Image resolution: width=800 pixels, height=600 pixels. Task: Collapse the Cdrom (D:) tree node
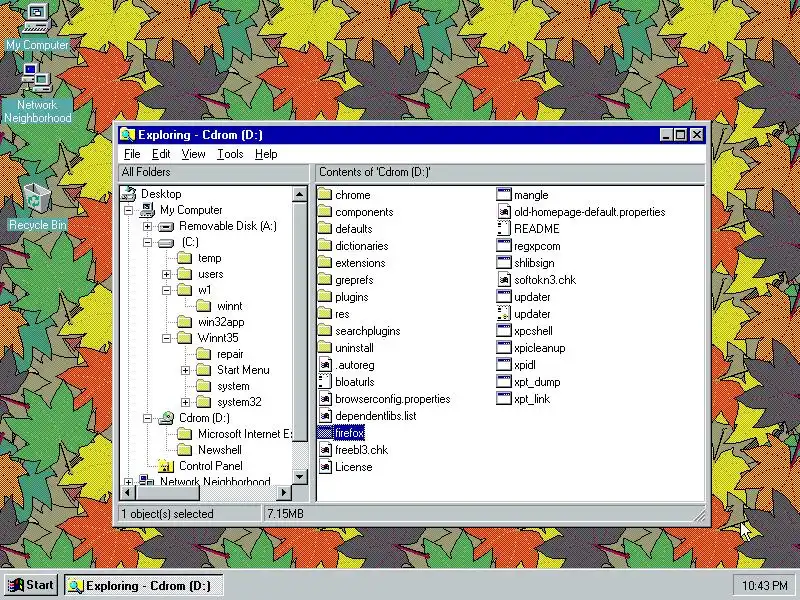coord(147,418)
